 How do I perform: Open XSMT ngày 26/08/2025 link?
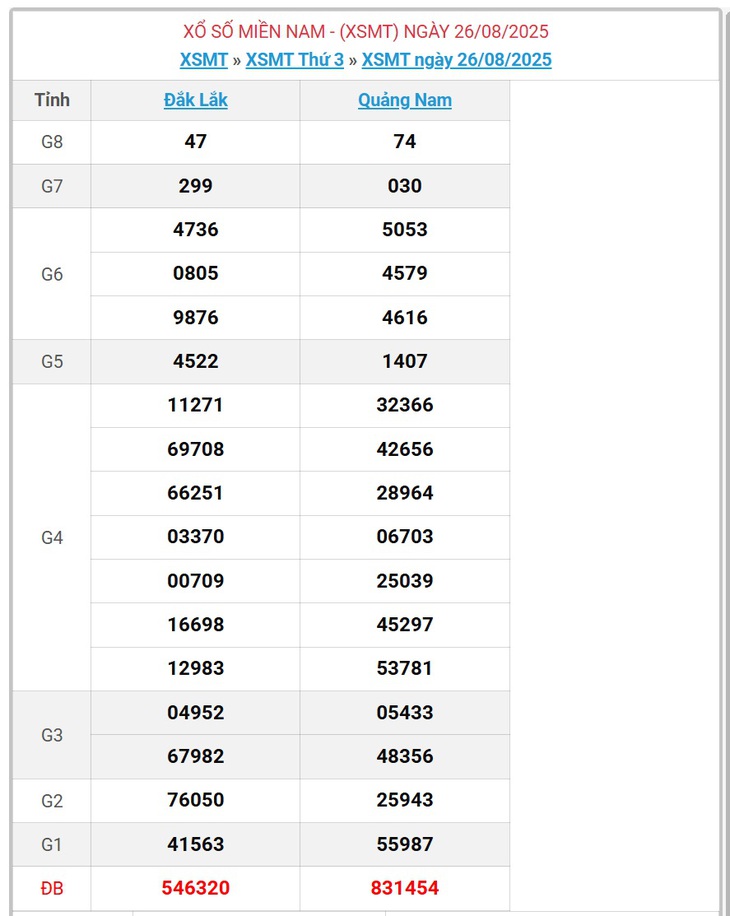tap(456, 60)
